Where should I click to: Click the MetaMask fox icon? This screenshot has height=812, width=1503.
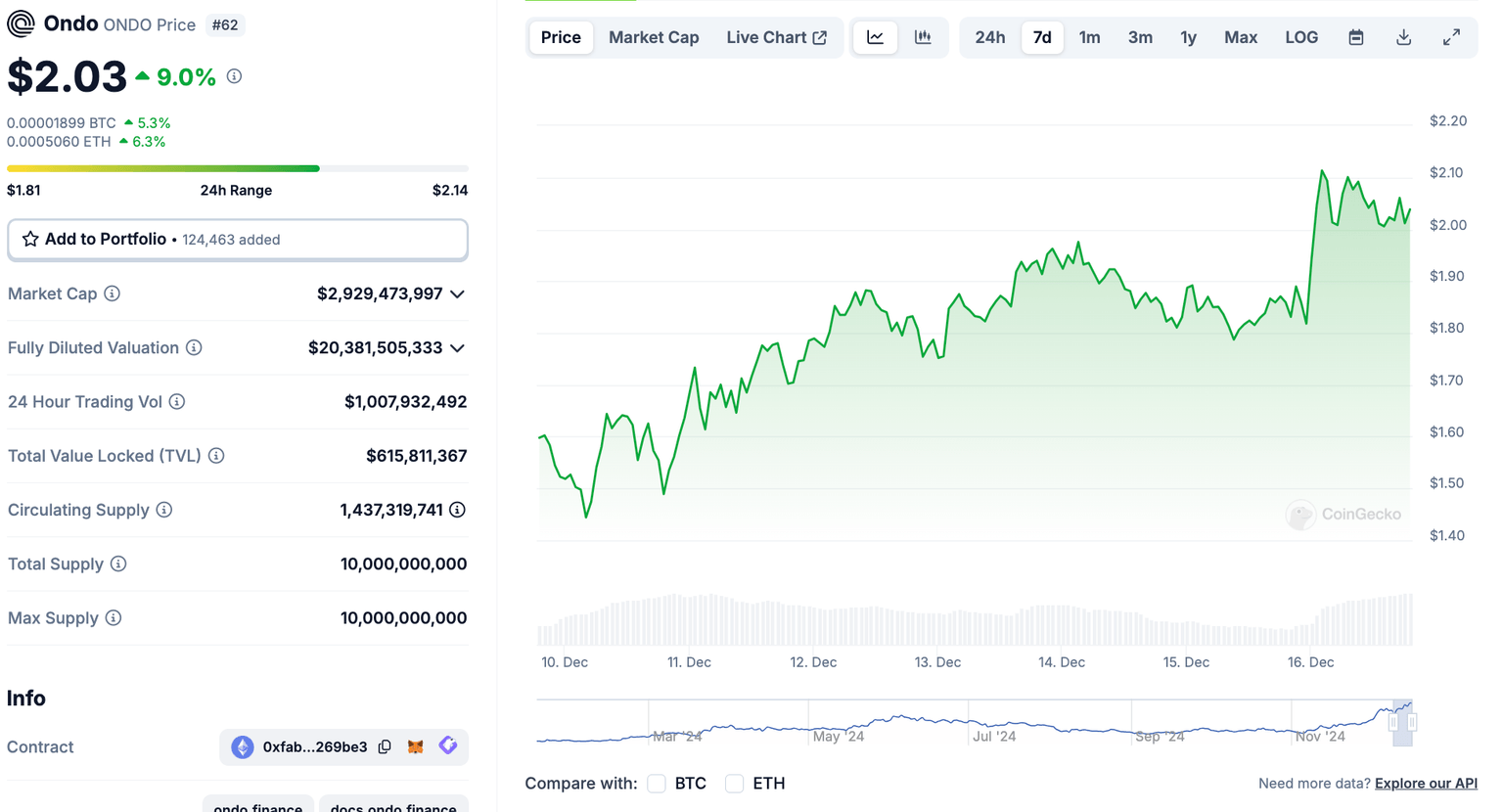coord(416,746)
